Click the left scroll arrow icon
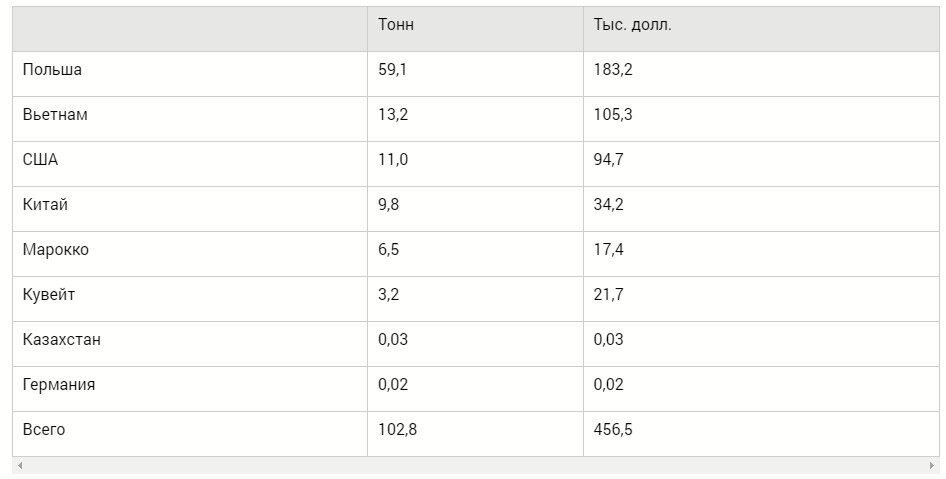Screen dimensions: 946x479 (x=20, y=466)
